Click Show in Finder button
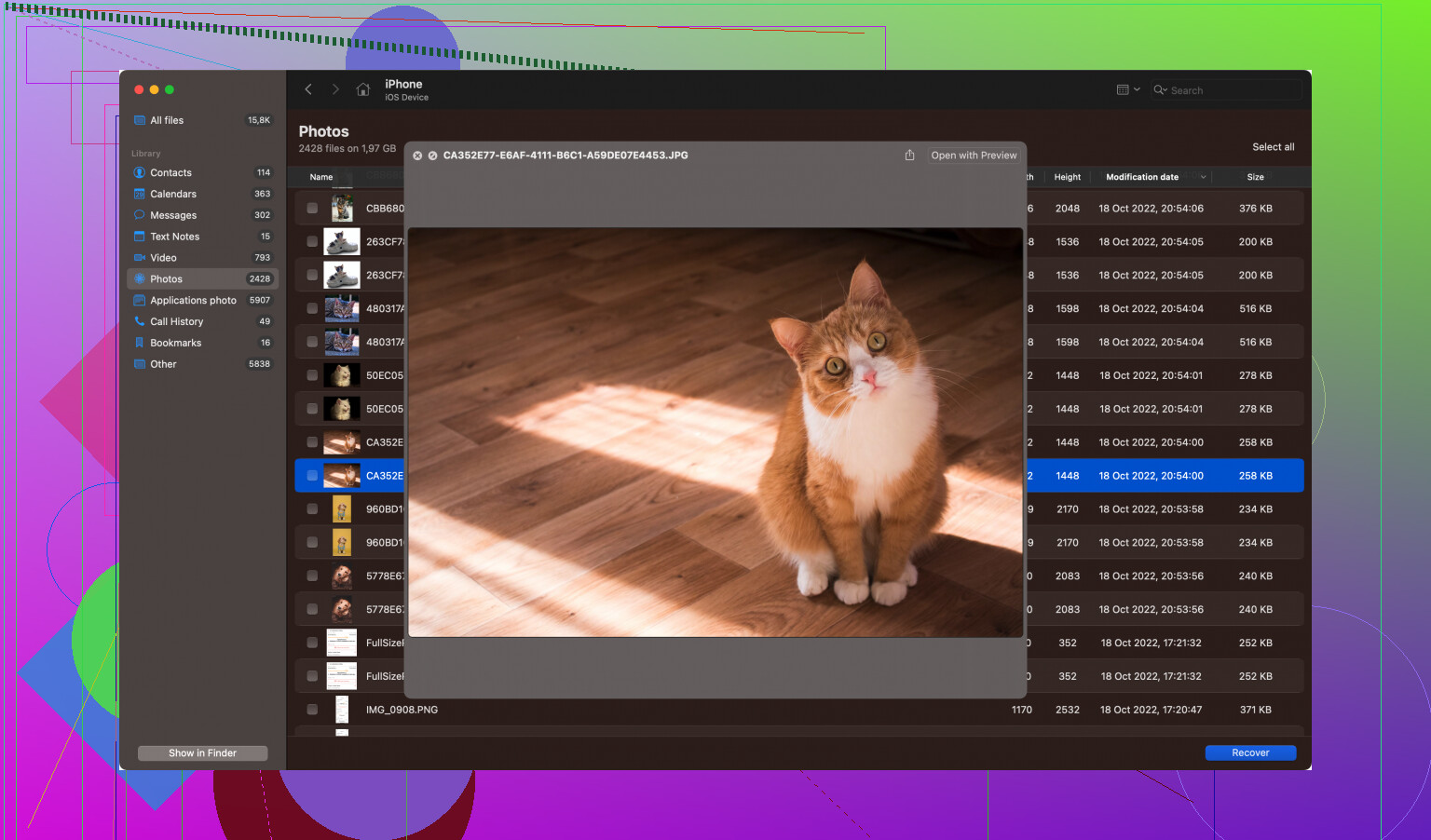This screenshot has width=1431, height=840. click(x=202, y=753)
